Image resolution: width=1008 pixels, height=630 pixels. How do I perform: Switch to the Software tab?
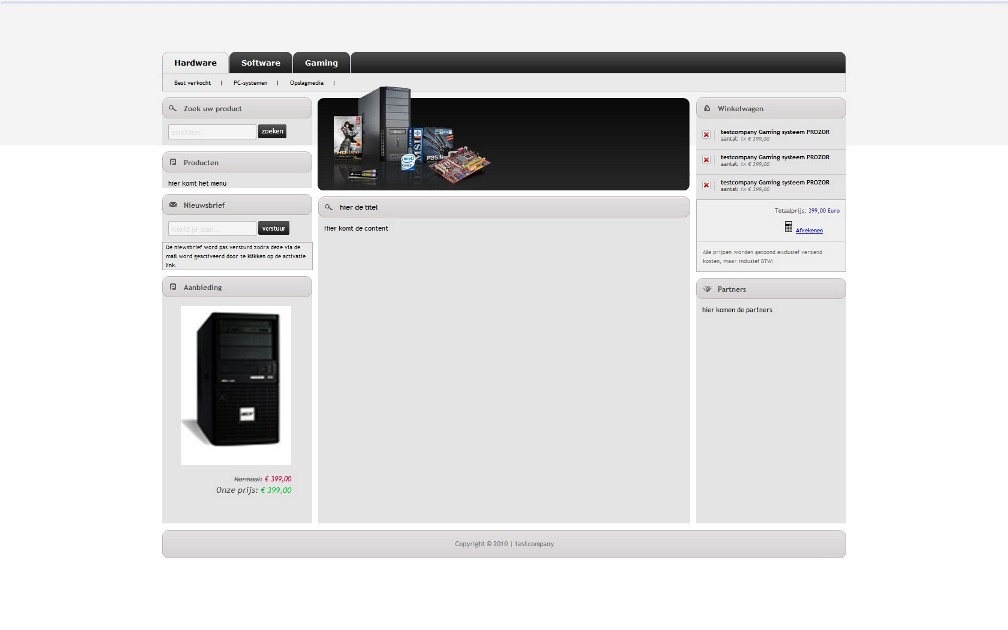pyautogui.click(x=260, y=63)
